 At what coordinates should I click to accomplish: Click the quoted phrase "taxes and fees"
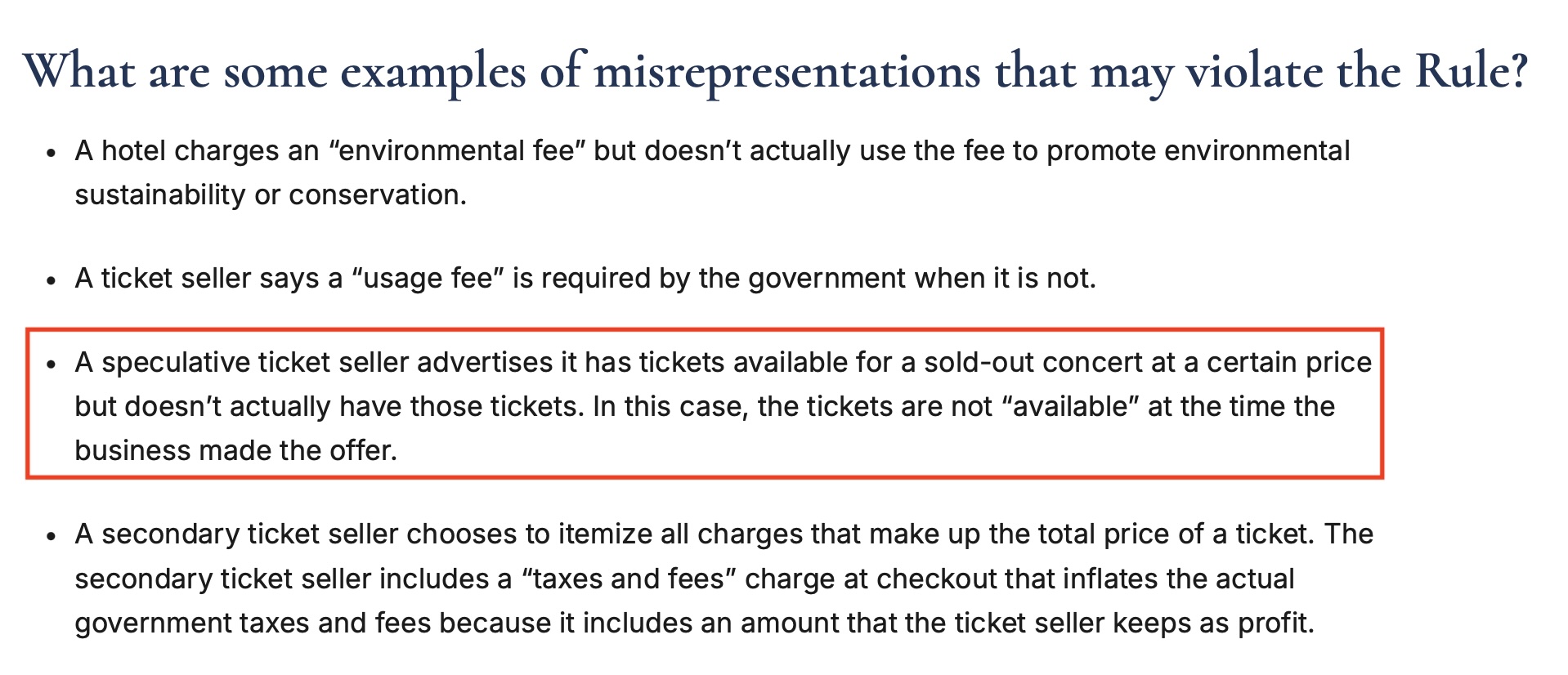pyautogui.click(x=629, y=579)
